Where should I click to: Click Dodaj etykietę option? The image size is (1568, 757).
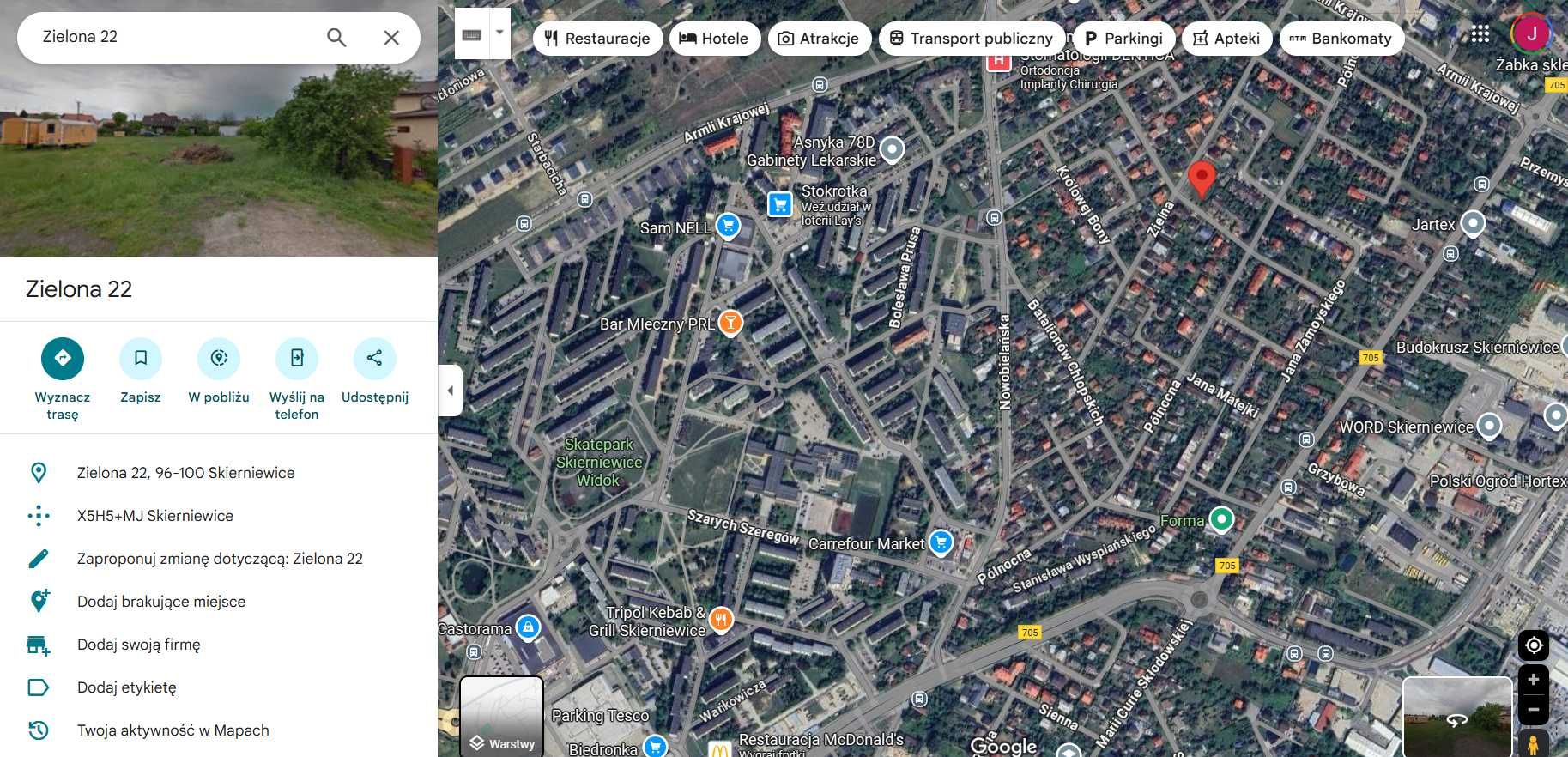219,687
